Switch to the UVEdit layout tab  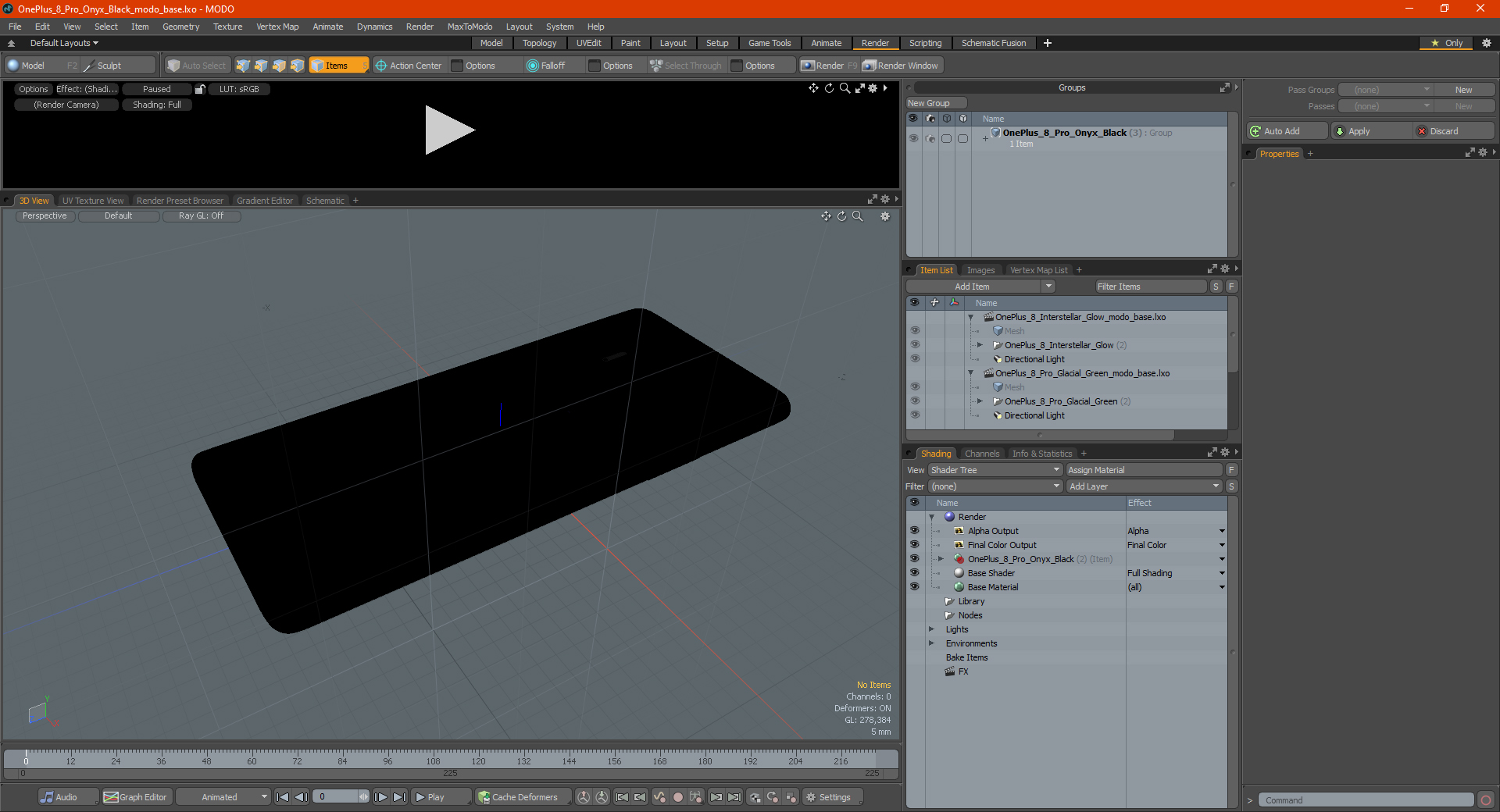[x=588, y=43]
